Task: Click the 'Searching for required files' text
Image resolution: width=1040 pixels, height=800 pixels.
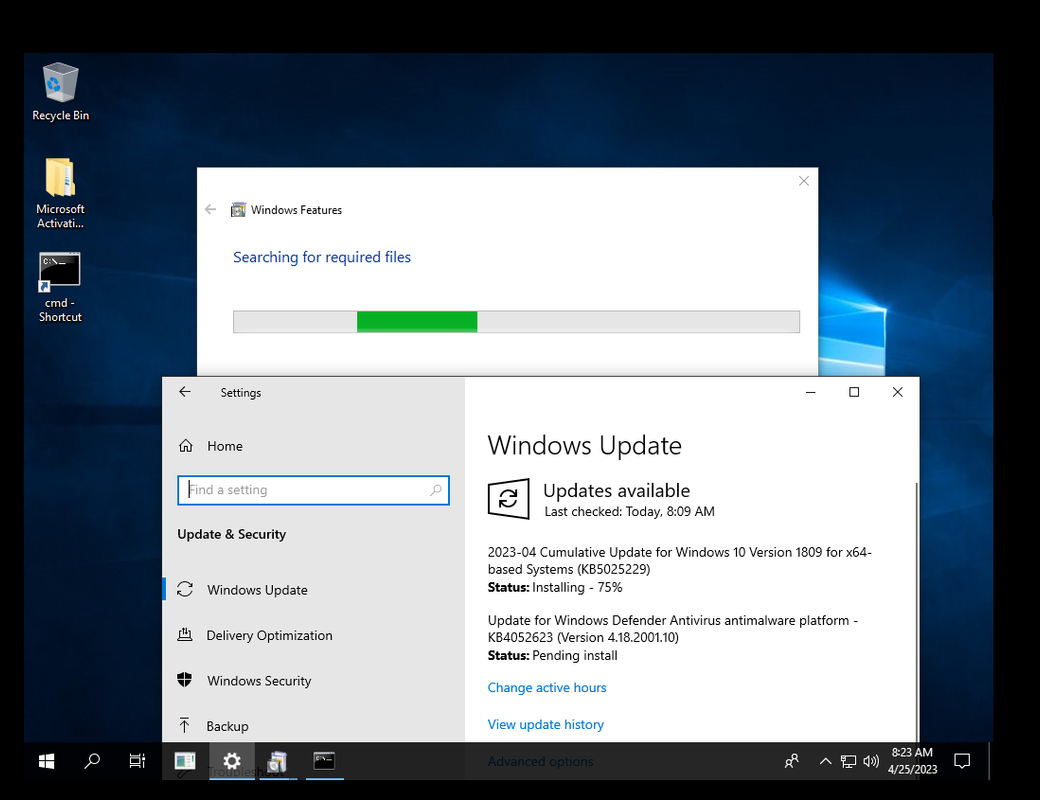Action: [x=322, y=257]
